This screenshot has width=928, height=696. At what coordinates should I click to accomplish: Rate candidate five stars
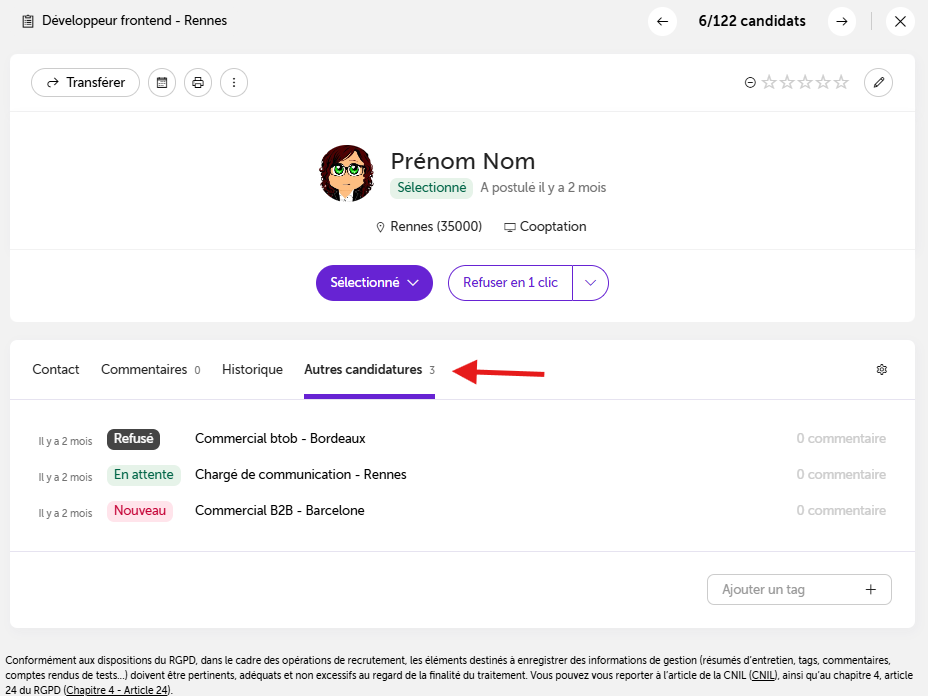click(841, 82)
